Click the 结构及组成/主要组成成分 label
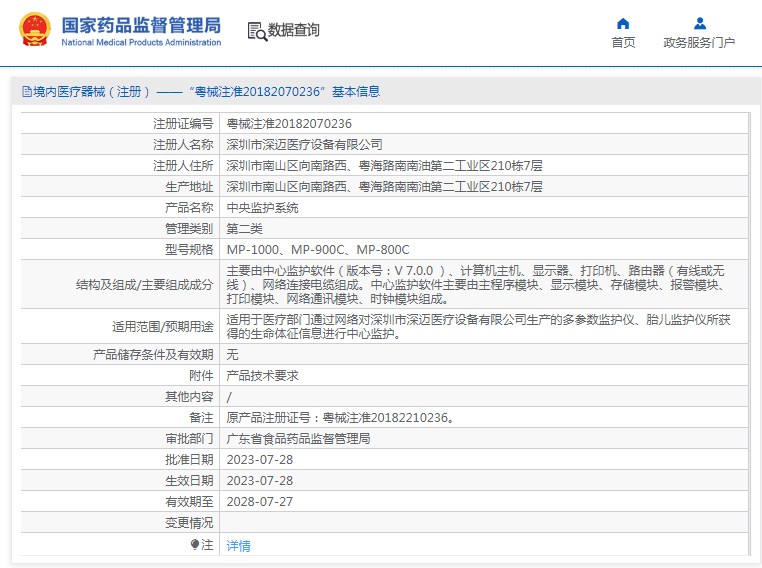 pyautogui.click(x=145, y=285)
